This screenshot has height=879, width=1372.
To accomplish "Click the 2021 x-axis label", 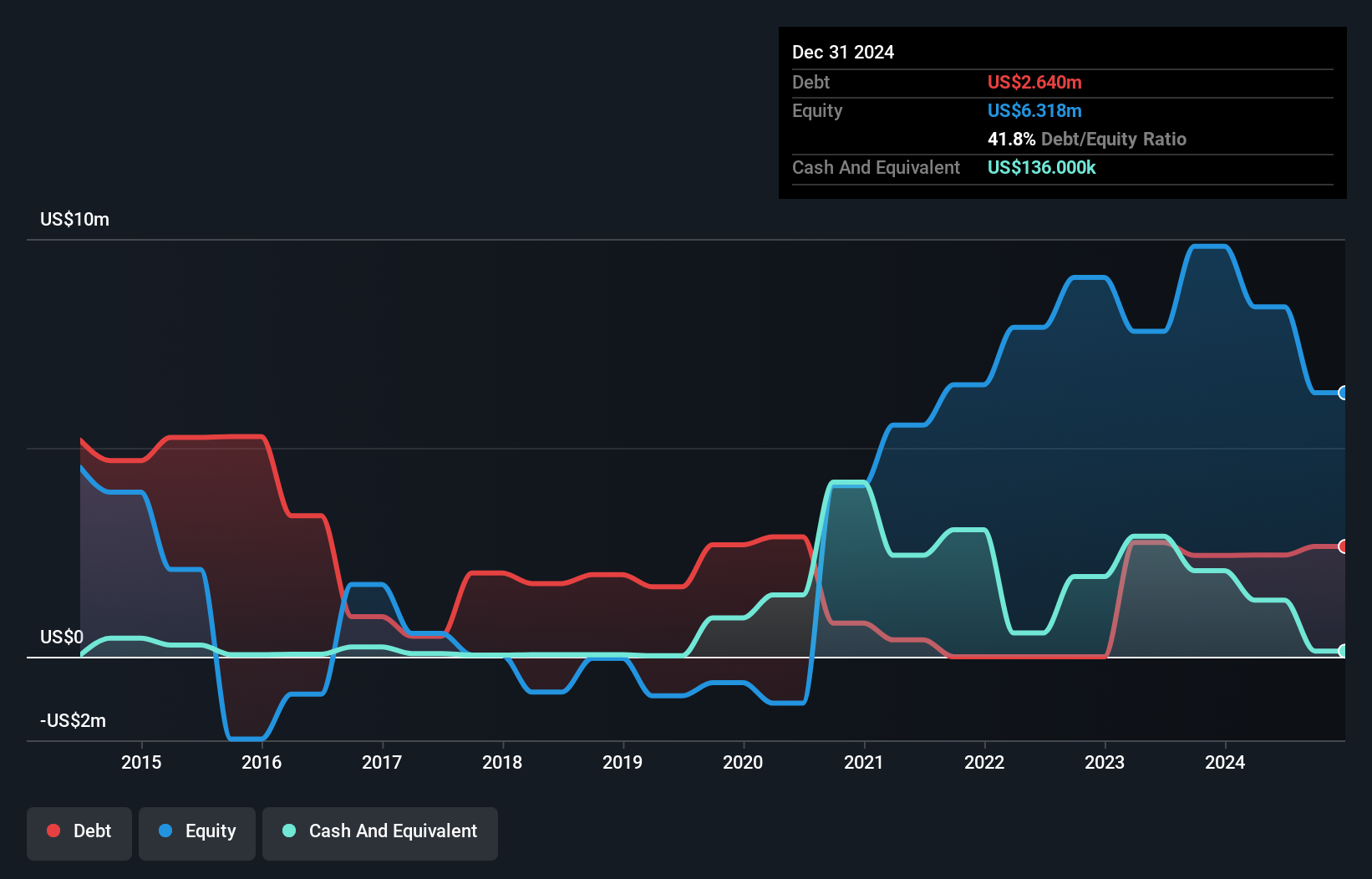I will (863, 762).
